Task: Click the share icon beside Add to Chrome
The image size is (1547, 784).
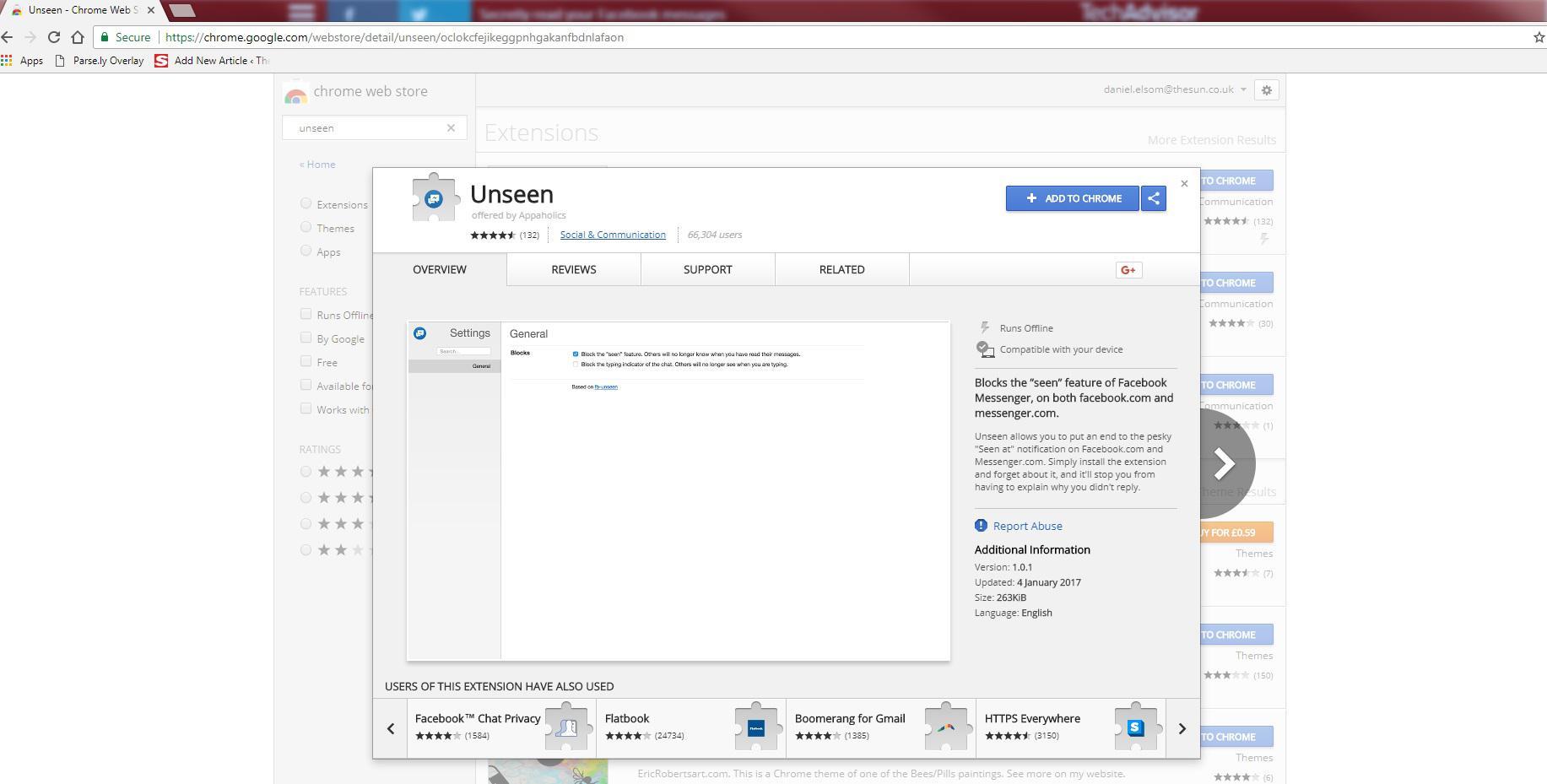Action: [x=1153, y=198]
